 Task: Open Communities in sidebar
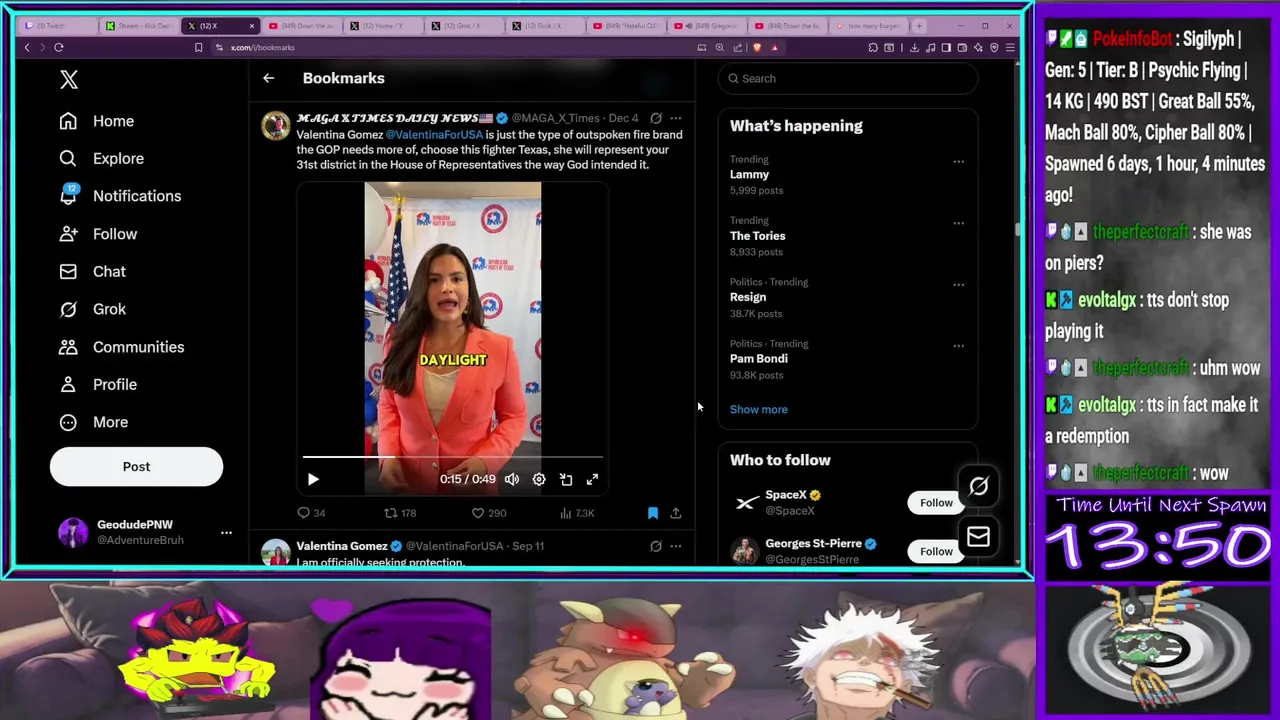[121, 347]
